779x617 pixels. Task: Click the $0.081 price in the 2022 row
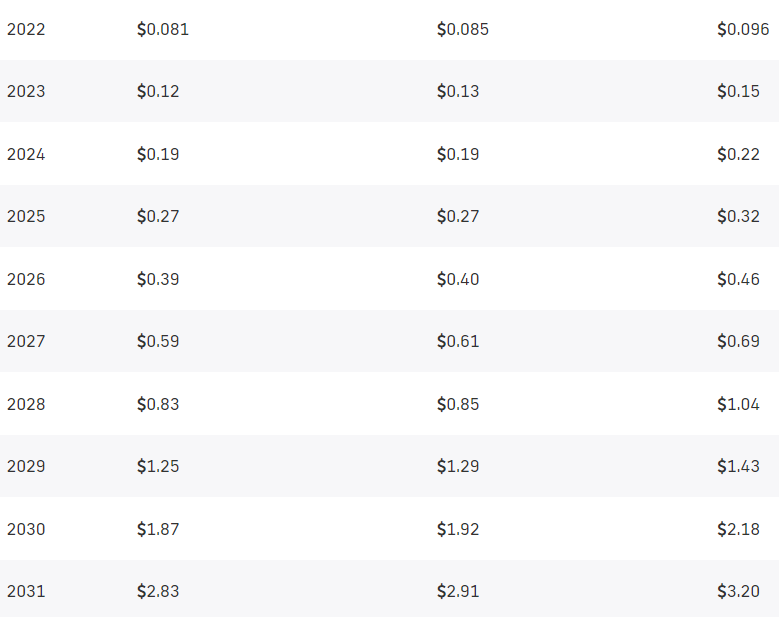coord(163,29)
